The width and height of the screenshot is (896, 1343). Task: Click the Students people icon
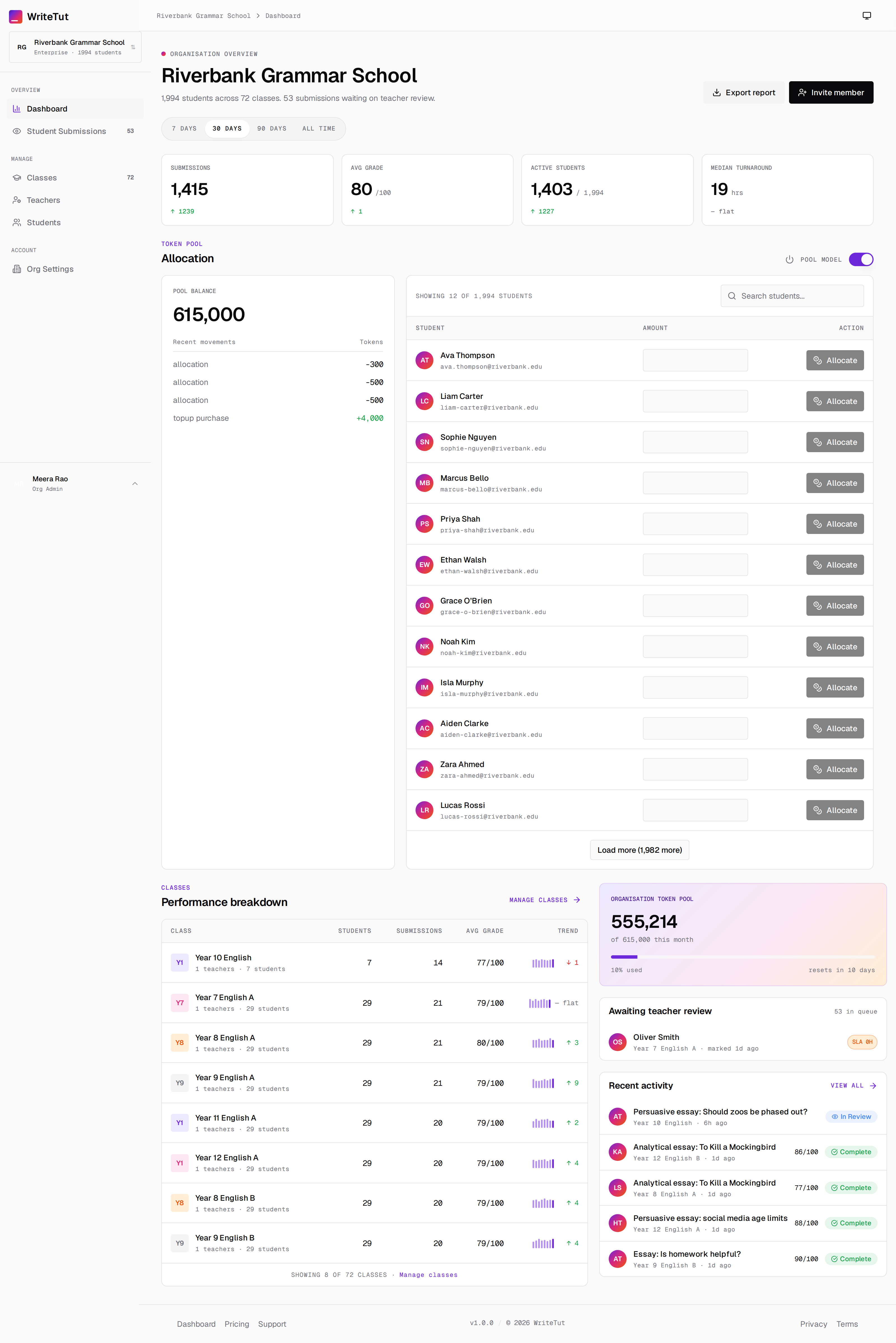click(17, 222)
